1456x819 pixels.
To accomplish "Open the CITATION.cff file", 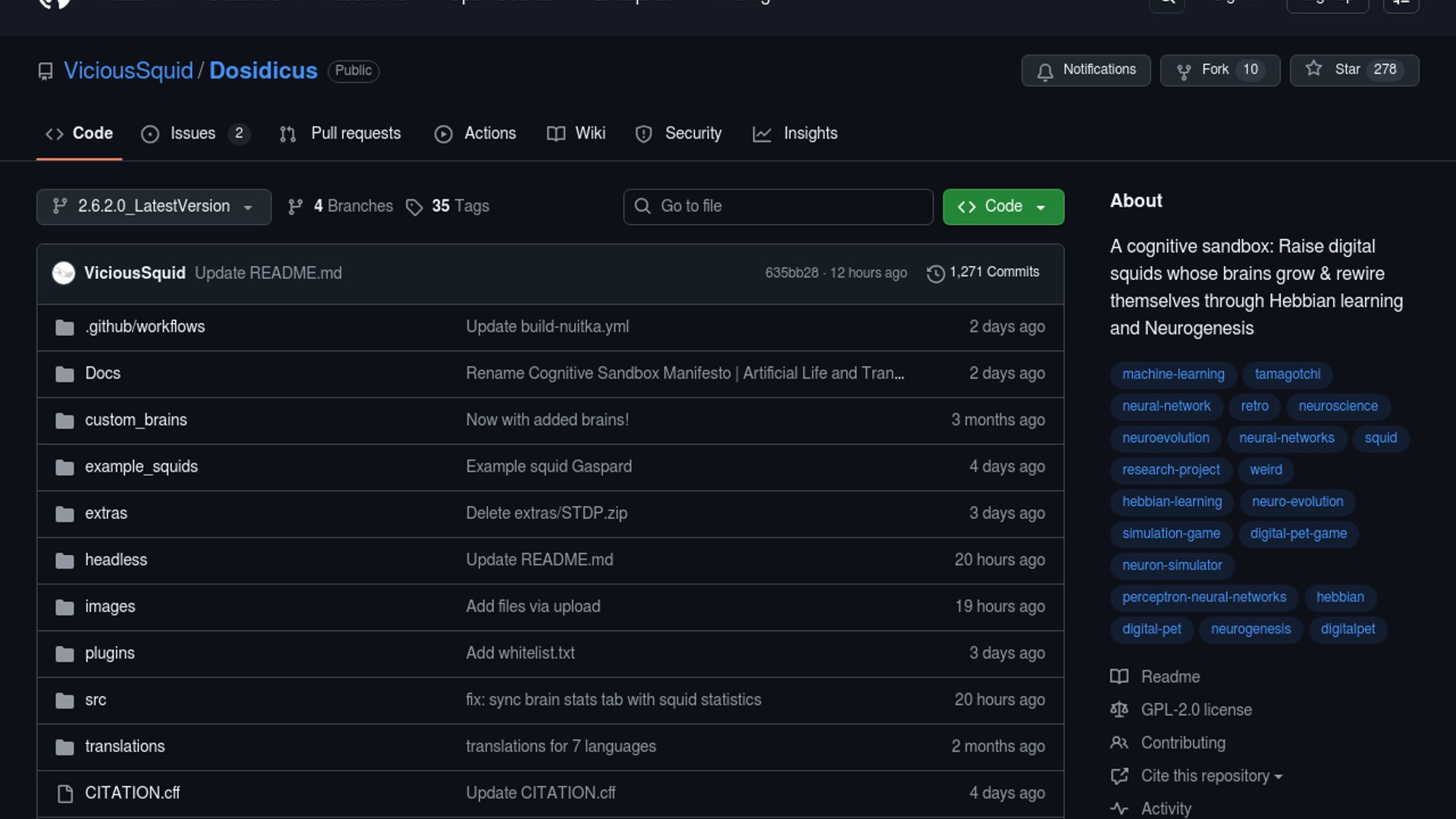I will pos(132,793).
